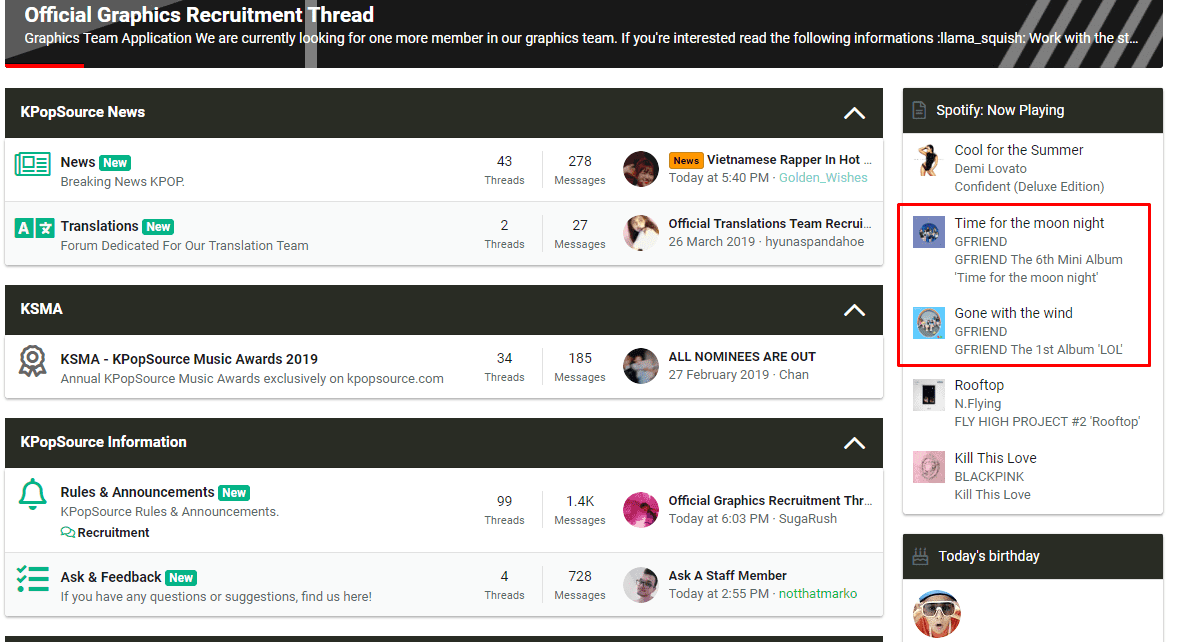The image size is (1183, 642).
Task: Open Official Graphics Recruitment Thr... latest post
Action: click(770, 500)
